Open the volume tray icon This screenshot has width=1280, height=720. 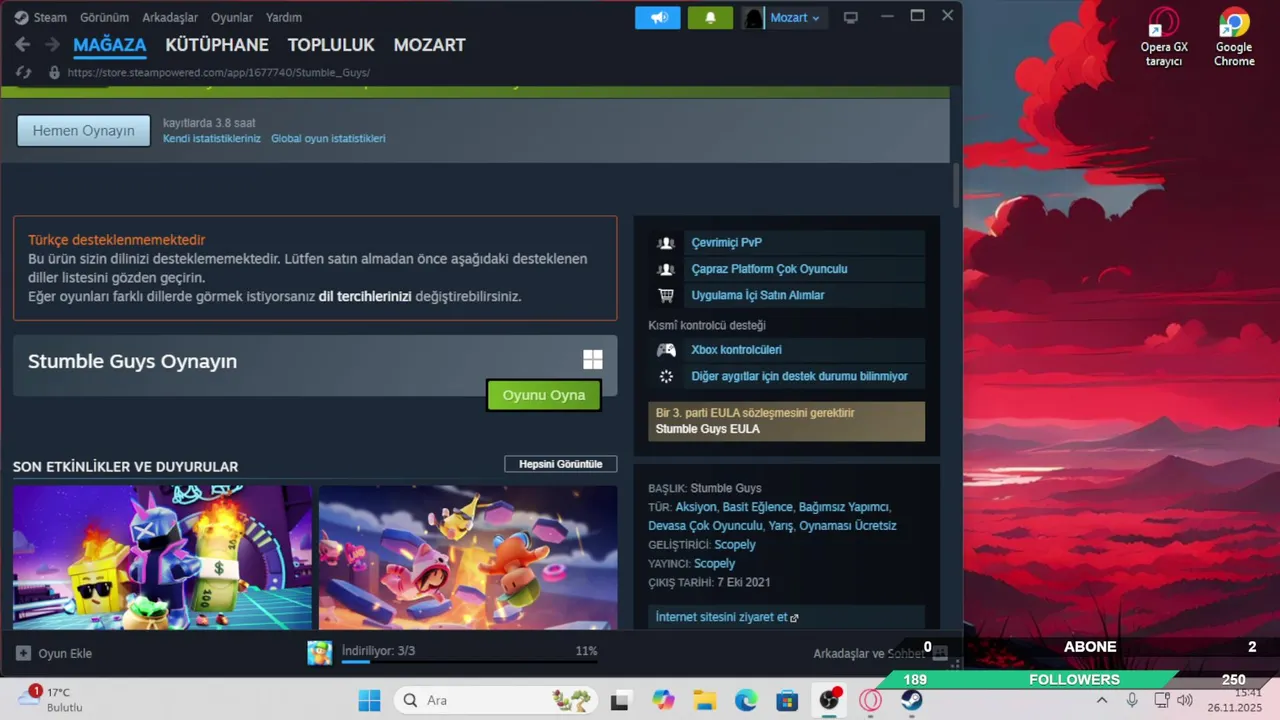pos(1185,700)
